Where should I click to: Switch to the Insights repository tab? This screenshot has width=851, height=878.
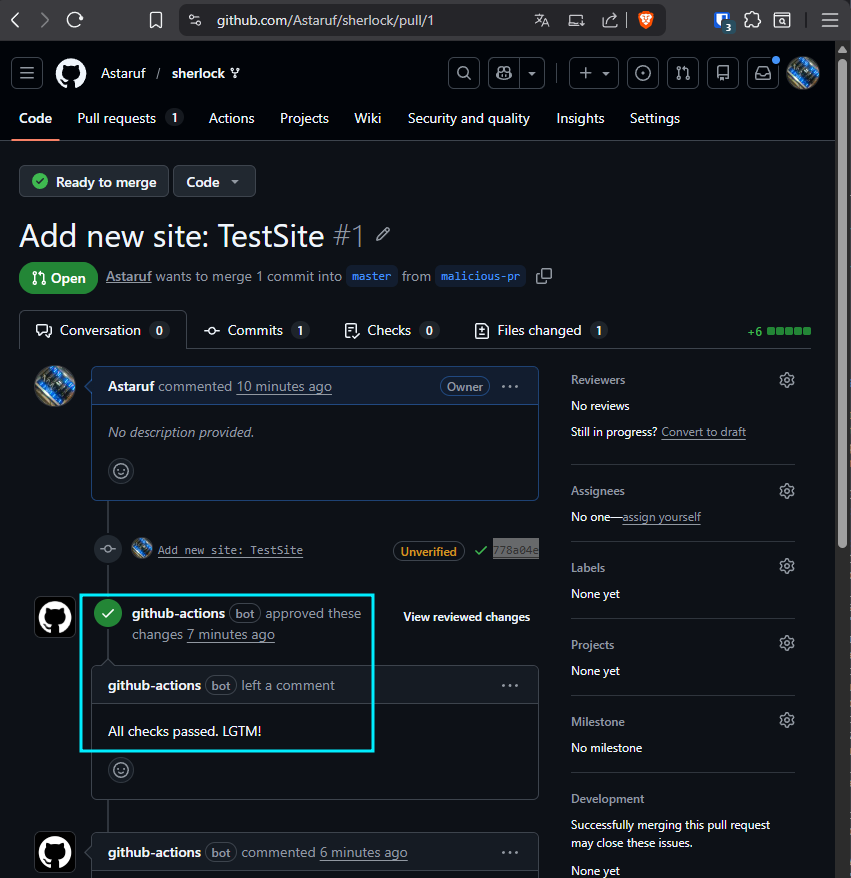point(580,119)
